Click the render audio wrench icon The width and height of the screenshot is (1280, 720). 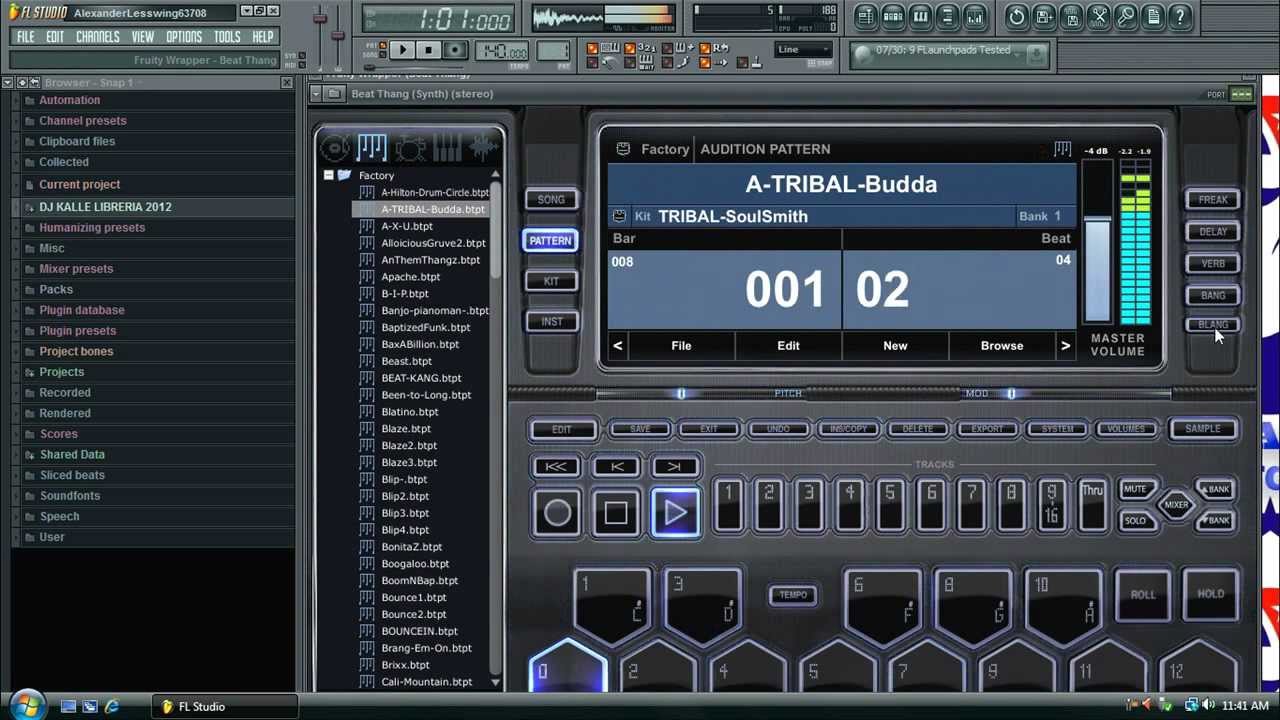(x=1099, y=16)
